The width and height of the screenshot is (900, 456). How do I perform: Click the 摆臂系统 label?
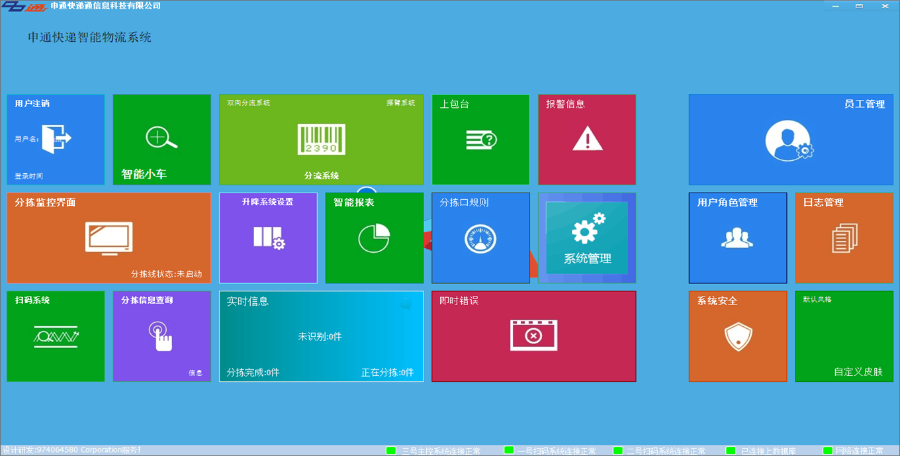[x=401, y=103]
